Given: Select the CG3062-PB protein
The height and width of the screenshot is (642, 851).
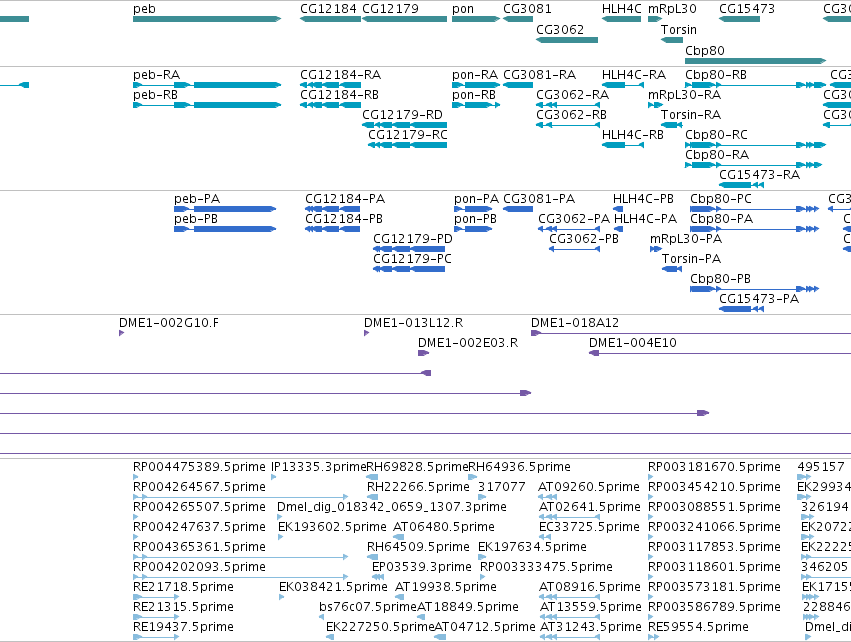Looking at the screenshot, I should tap(574, 249).
